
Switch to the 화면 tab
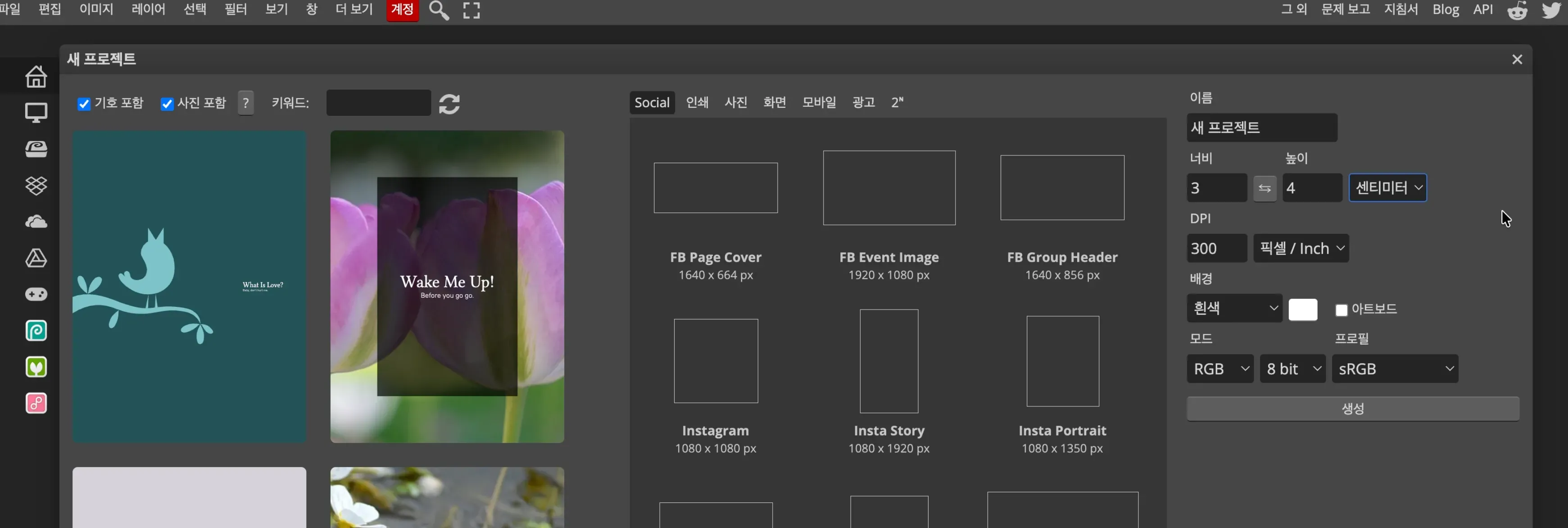(775, 102)
